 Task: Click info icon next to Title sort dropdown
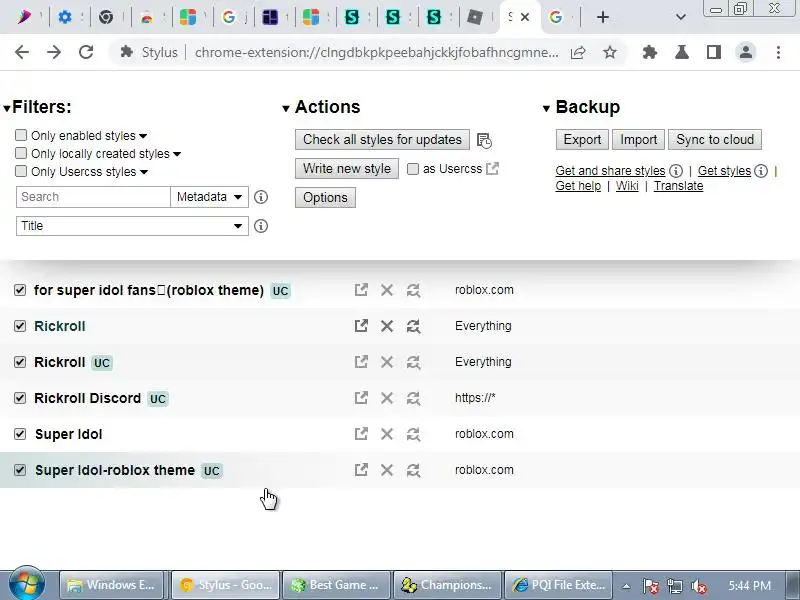tap(261, 226)
